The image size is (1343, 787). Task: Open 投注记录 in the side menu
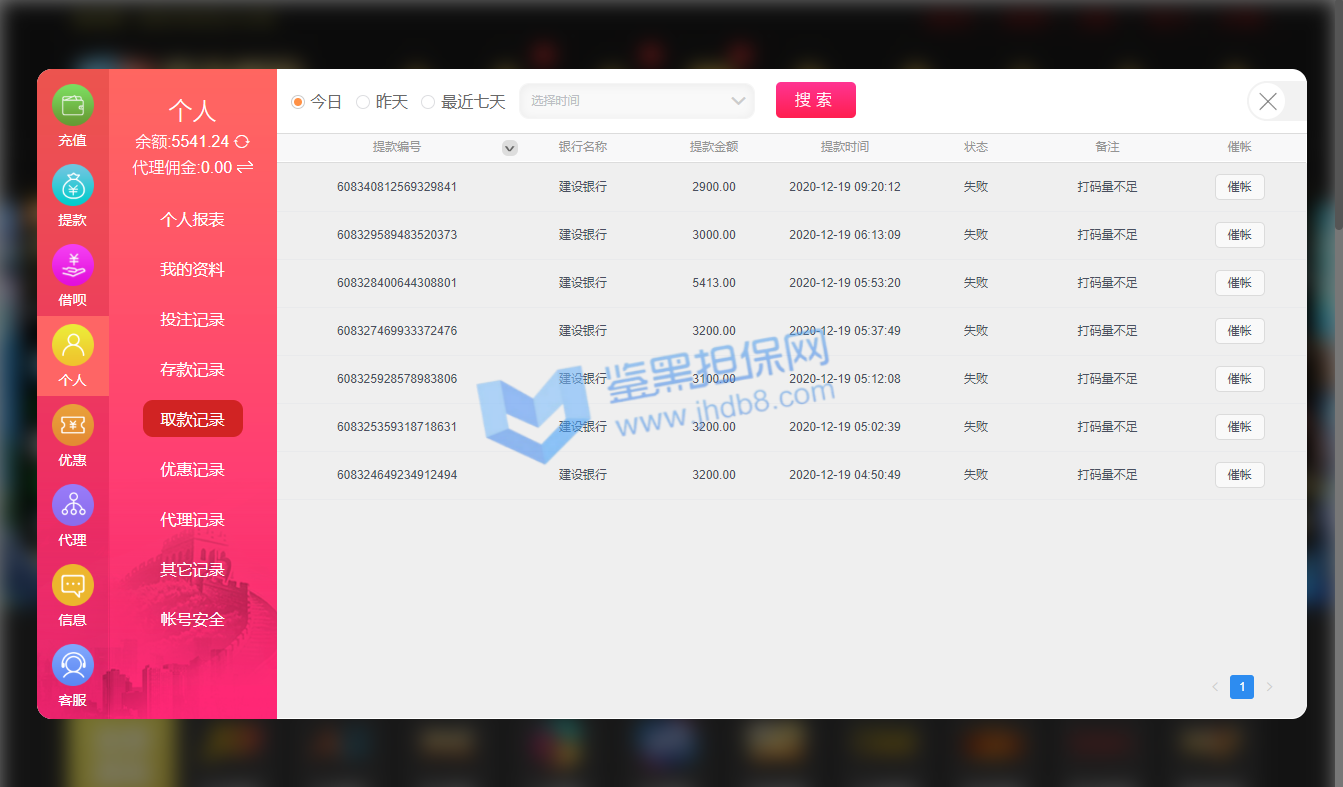pyautogui.click(x=193, y=320)
